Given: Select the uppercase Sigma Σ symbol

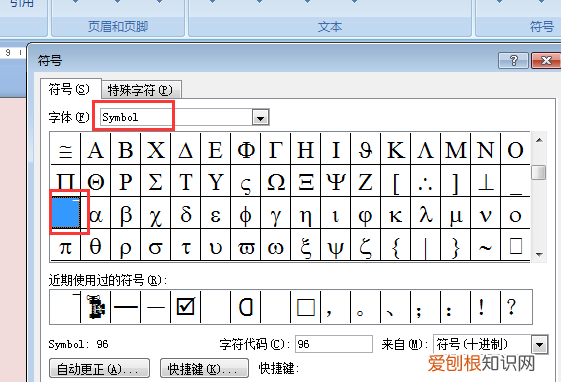Looking at the screenshot, I should [x=156, y=181].
